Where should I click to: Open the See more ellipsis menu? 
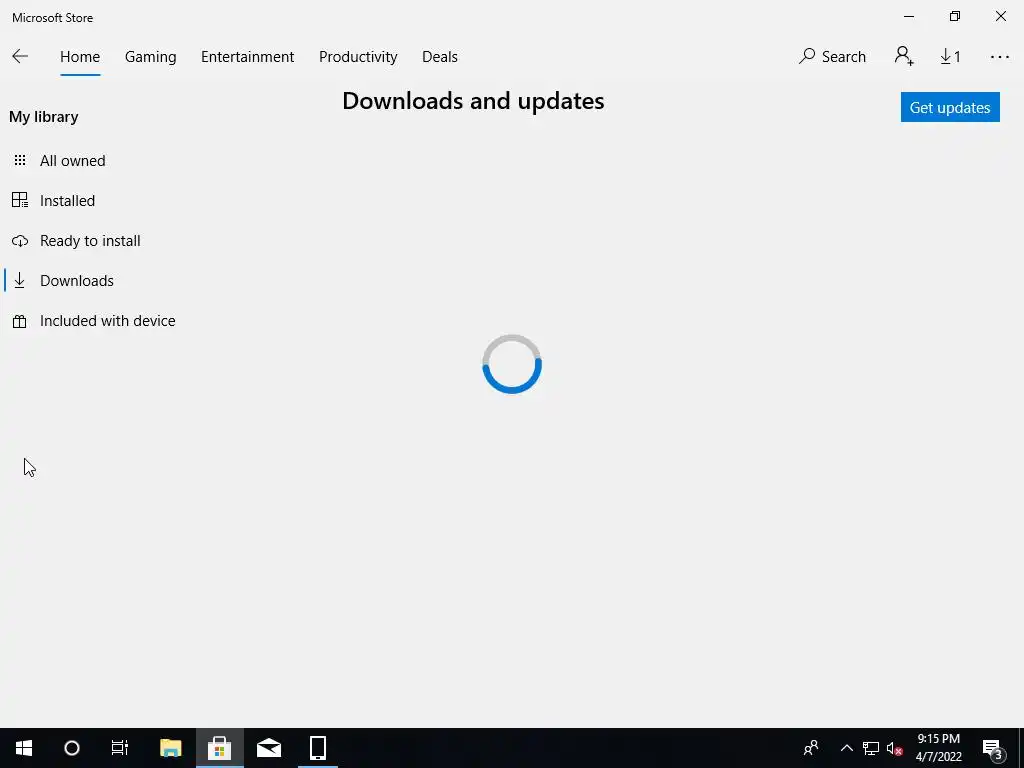[999, 57]
